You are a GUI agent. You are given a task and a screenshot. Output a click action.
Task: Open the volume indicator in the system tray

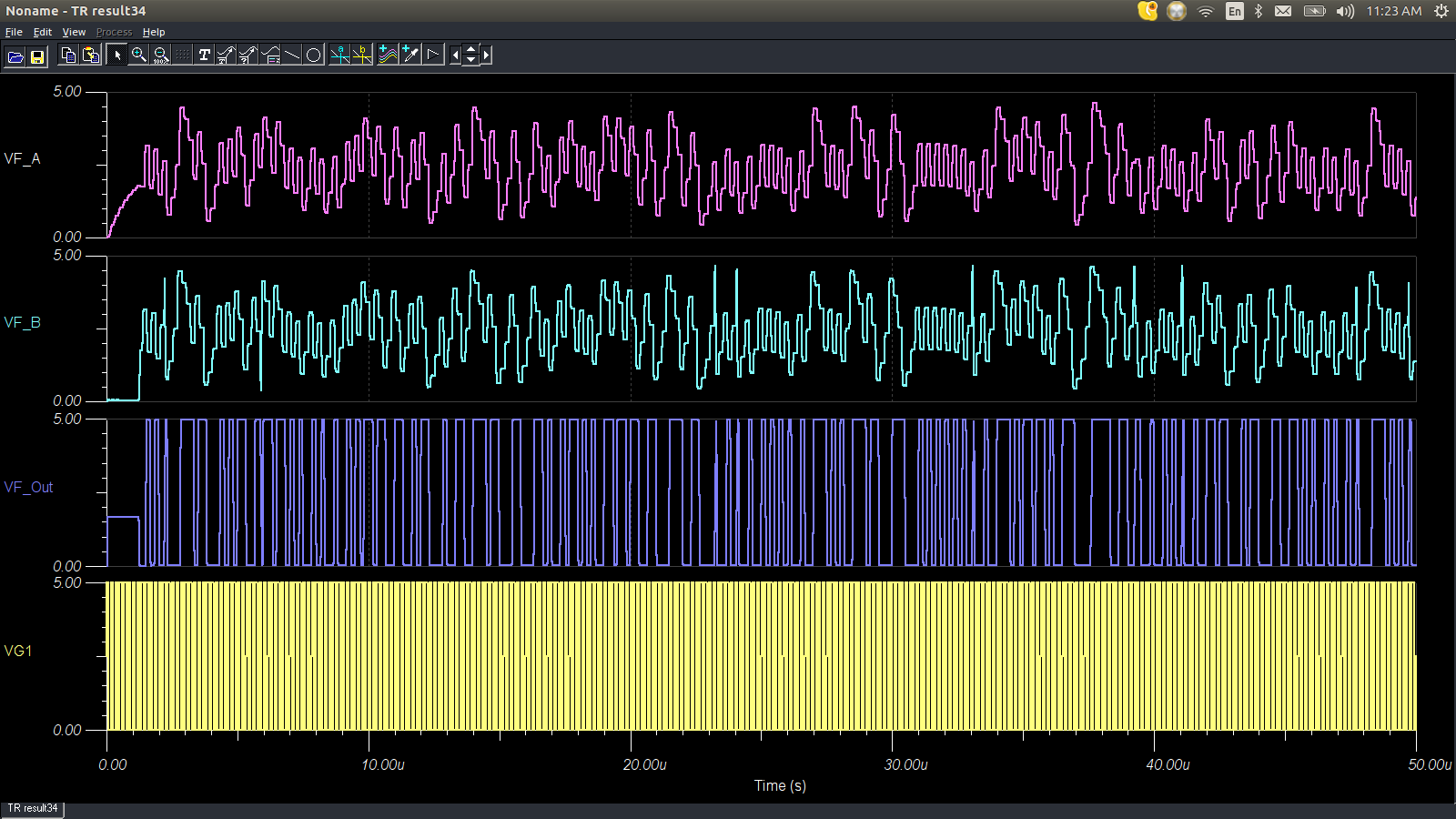tap(1346, 12)
